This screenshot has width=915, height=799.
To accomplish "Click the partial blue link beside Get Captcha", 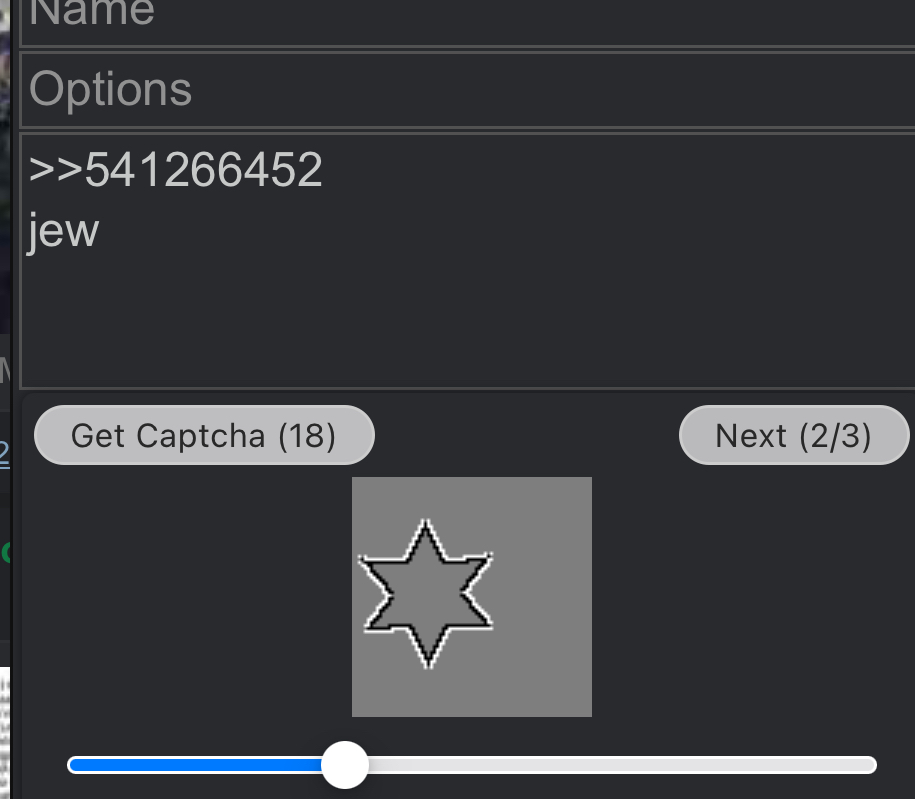I will [x=5, y=453].
